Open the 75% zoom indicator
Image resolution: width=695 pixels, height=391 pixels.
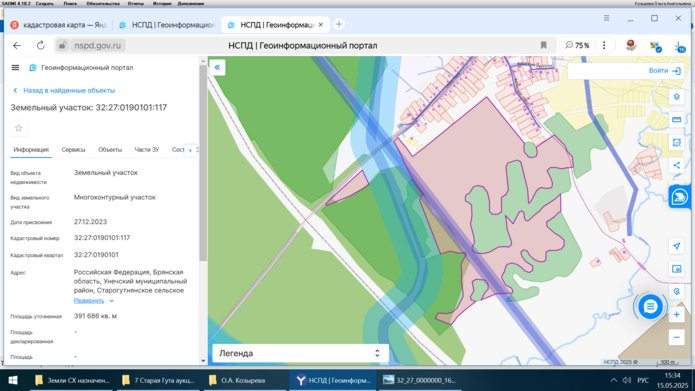point(577,45)
